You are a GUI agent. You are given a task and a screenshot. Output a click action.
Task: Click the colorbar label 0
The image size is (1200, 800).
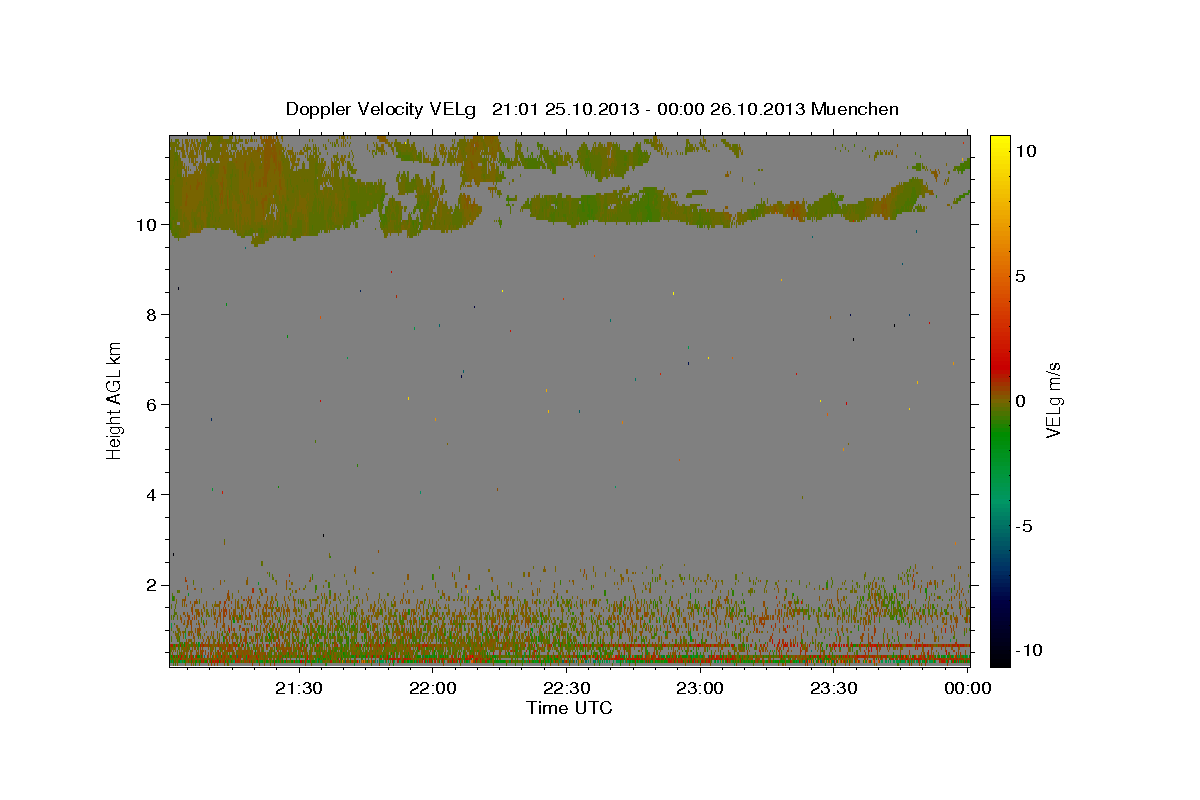1020,401
